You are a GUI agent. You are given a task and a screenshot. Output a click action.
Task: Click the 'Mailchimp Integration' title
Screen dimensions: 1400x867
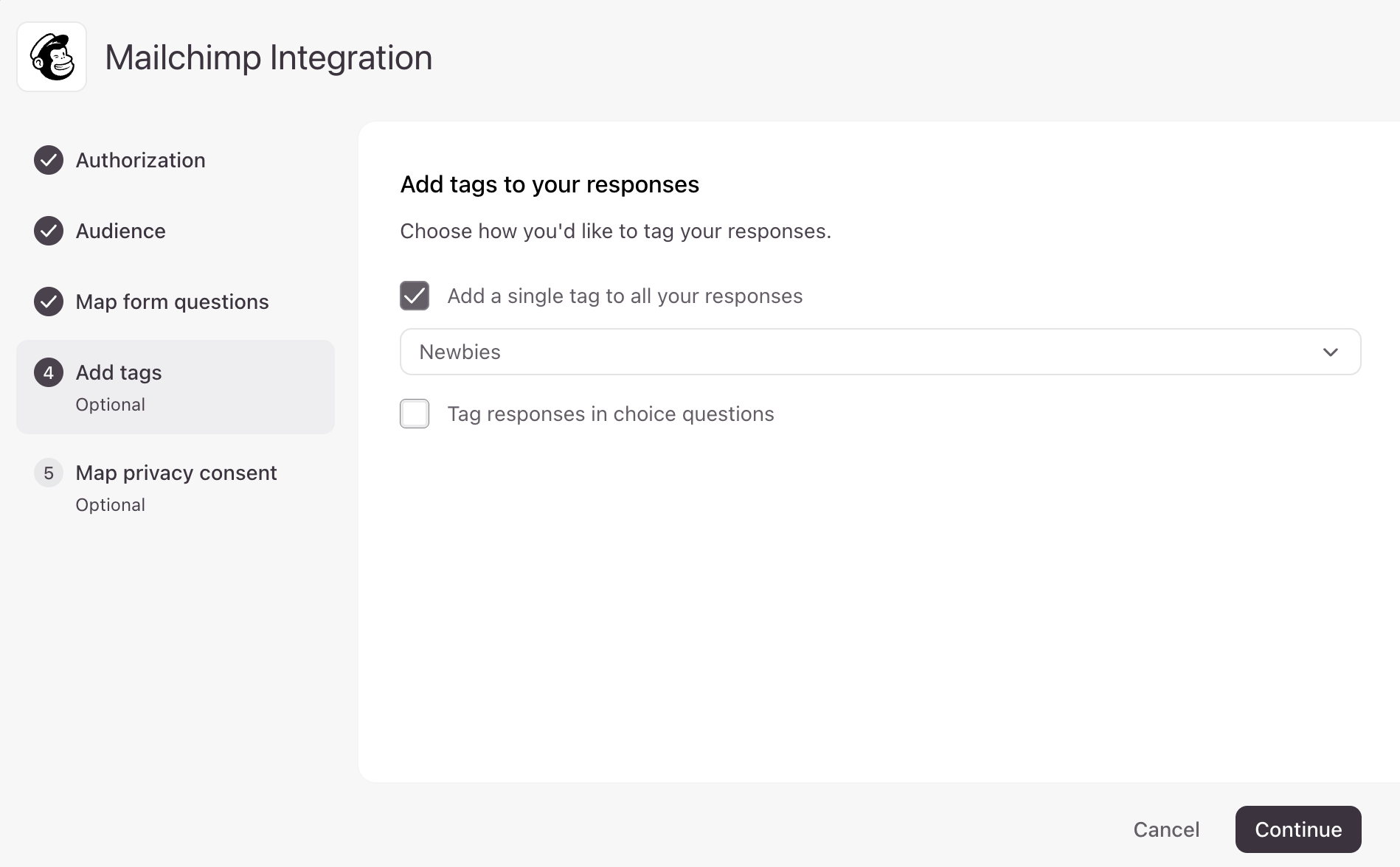click(268, 58)
